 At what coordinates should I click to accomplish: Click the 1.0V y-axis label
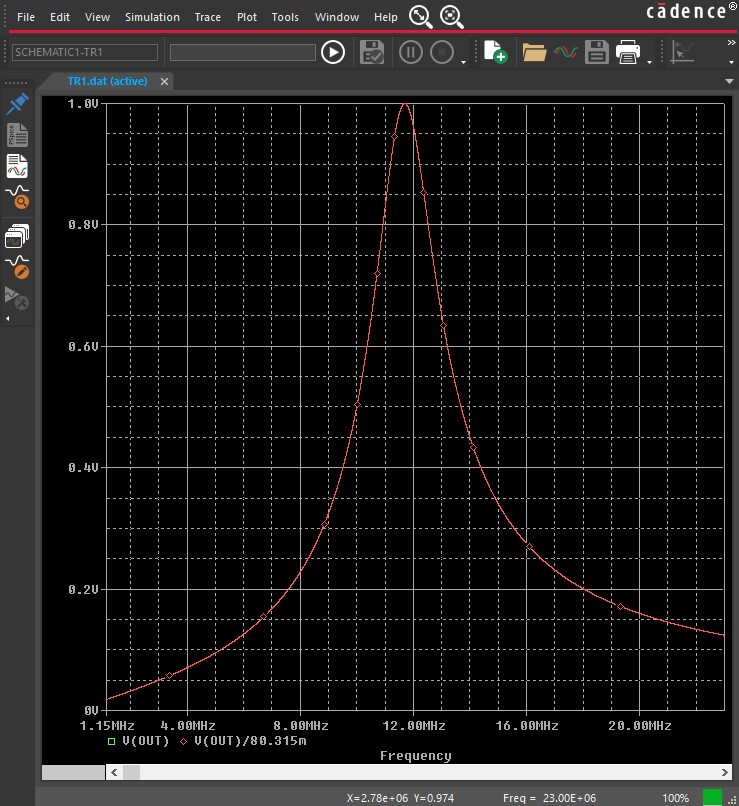point(83,104)
